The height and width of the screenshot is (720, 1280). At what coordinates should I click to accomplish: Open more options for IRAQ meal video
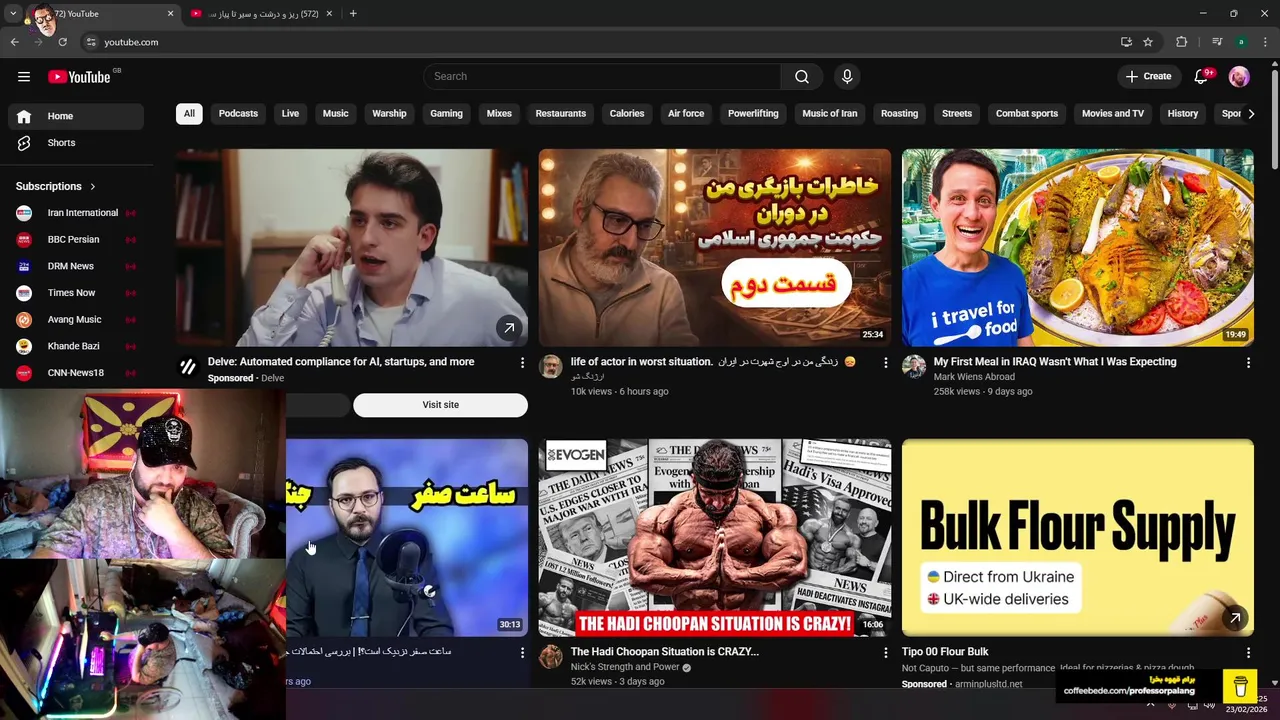[x=1248, y=363]
